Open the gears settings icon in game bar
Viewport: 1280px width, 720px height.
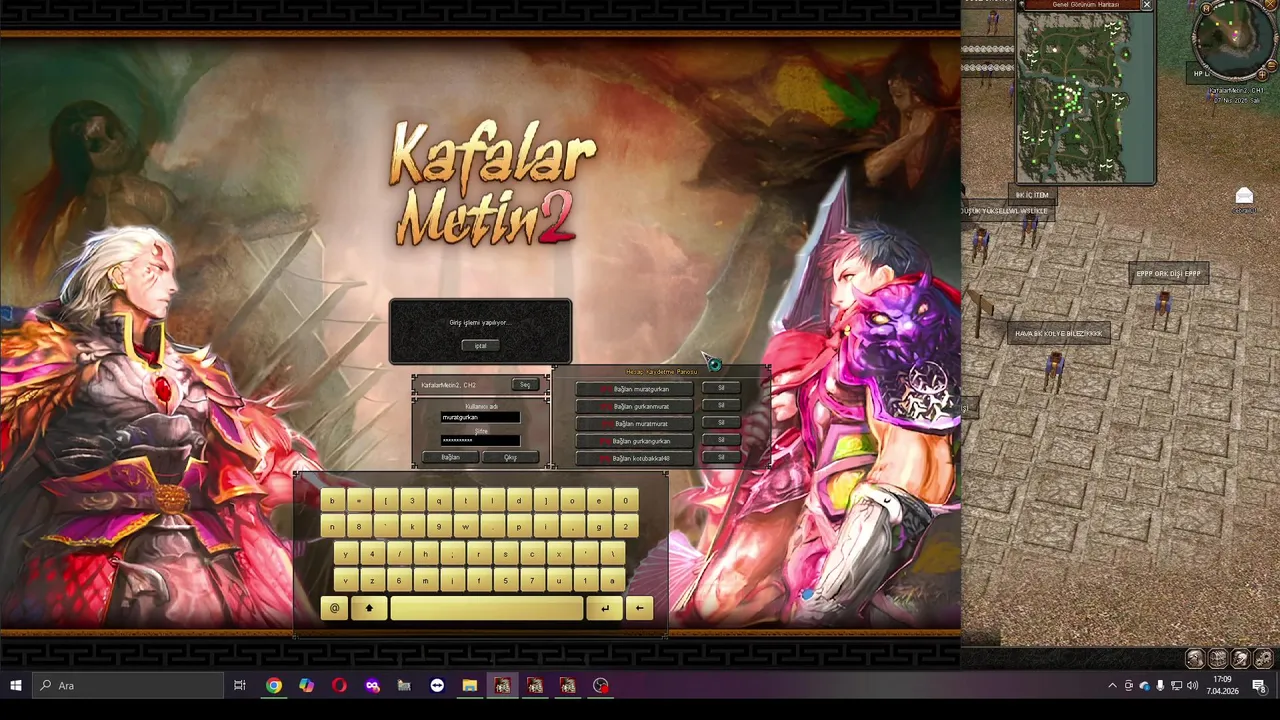(1263, 658)
